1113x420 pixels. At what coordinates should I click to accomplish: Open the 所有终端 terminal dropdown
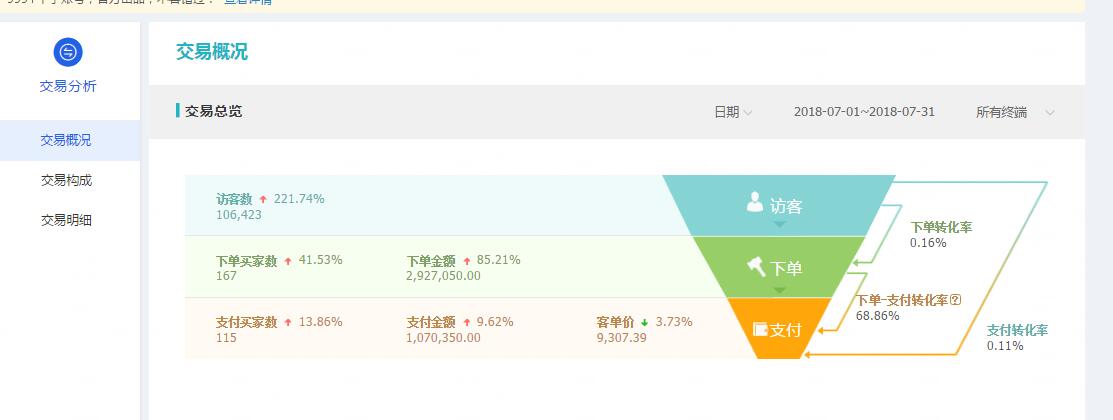1015,112
